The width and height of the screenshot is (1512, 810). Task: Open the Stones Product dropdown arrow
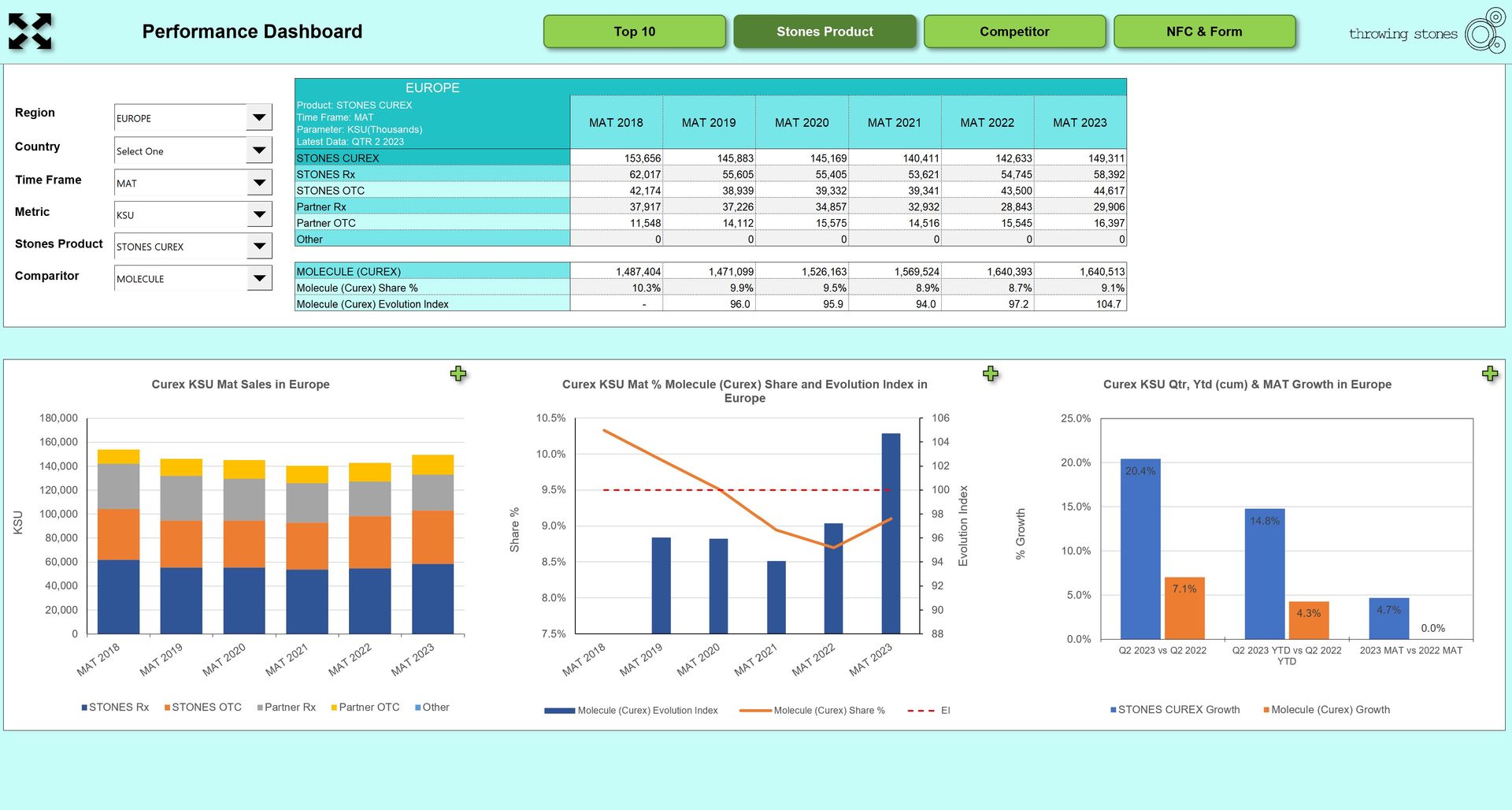[x=259, y=246]
